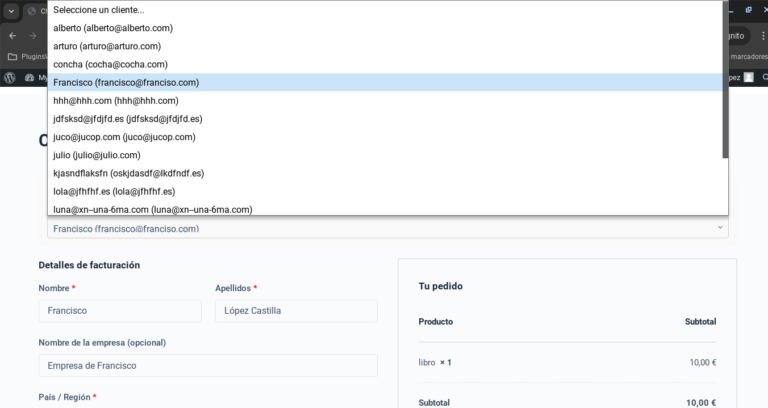Image resolution: width=768 pixels, height=408 pixels.
Task: Click the bold Subtotal amount '10,00 €'
Action: pos(701,403)
